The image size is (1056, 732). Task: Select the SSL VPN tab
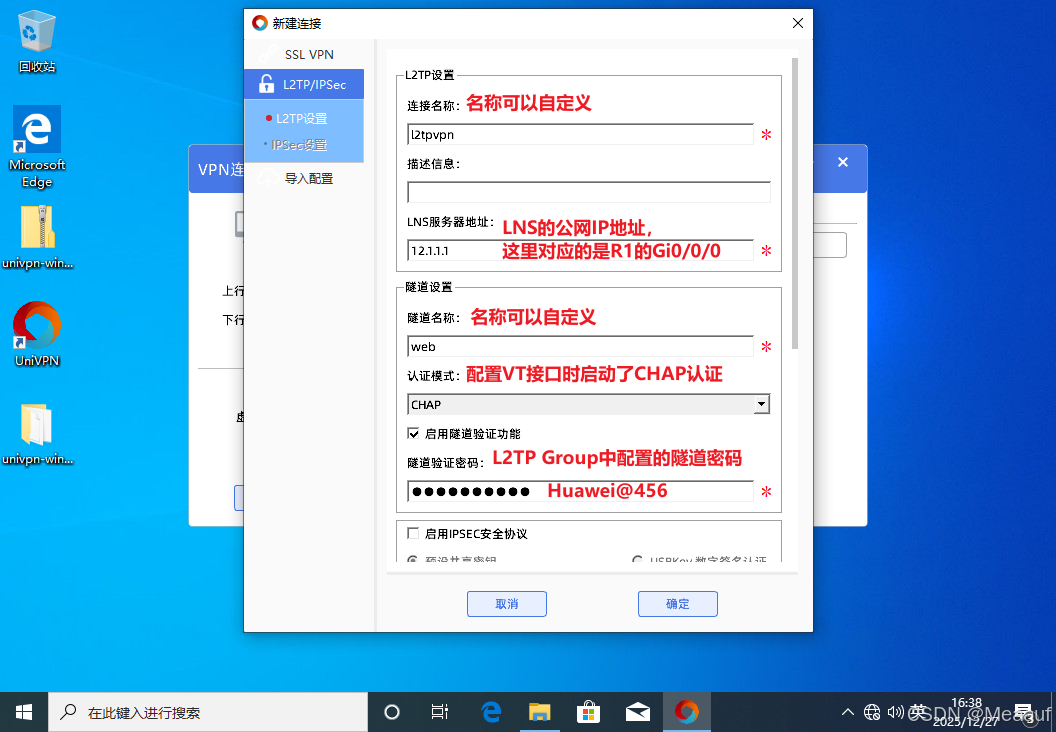click(x=304, y=54)
